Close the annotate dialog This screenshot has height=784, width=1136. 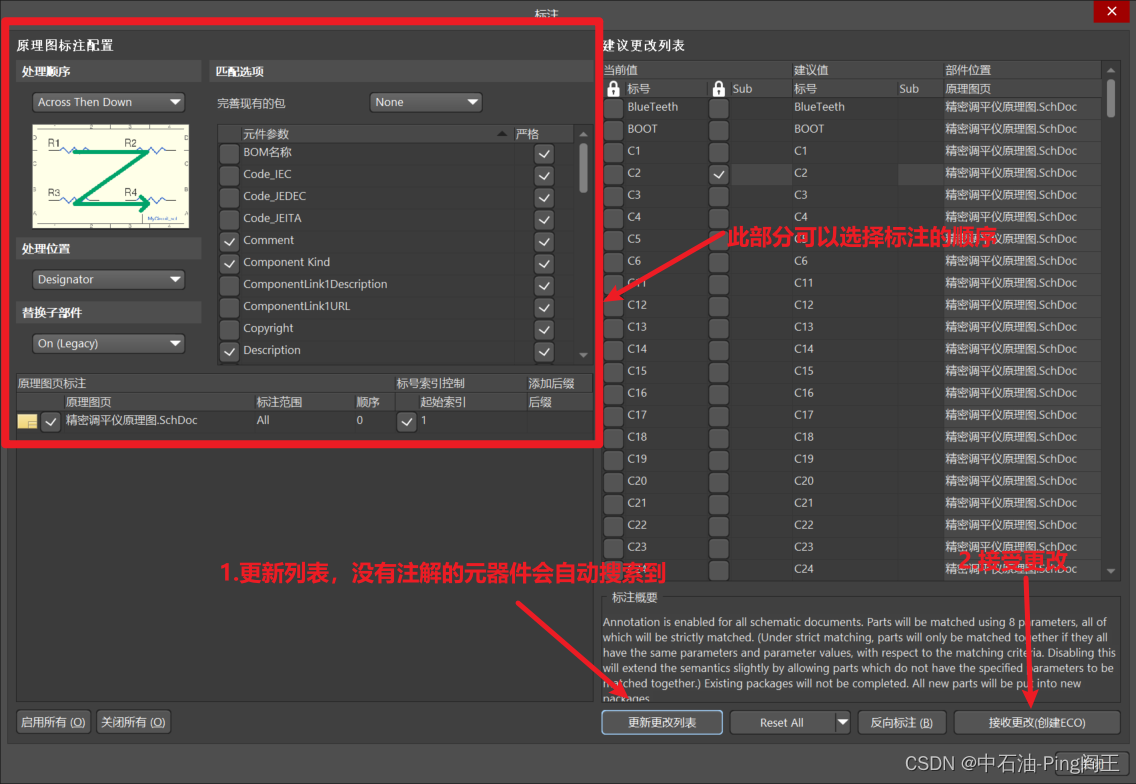click(1111, 12)
